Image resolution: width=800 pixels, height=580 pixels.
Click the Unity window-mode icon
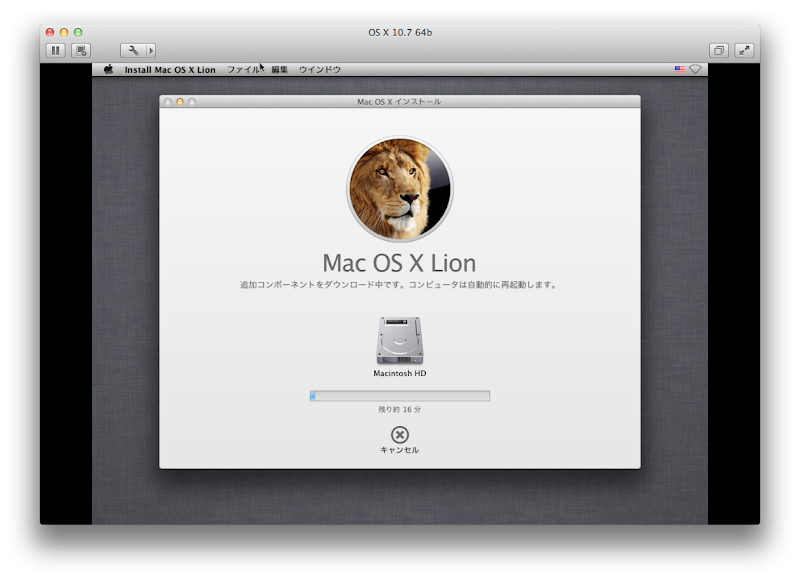(719, 51)
